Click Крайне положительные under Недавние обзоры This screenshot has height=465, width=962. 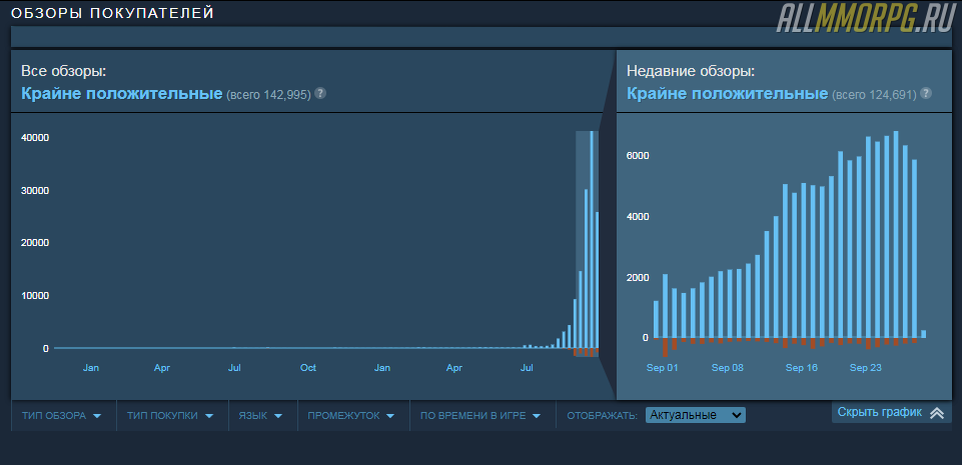[x=727, y=94]
